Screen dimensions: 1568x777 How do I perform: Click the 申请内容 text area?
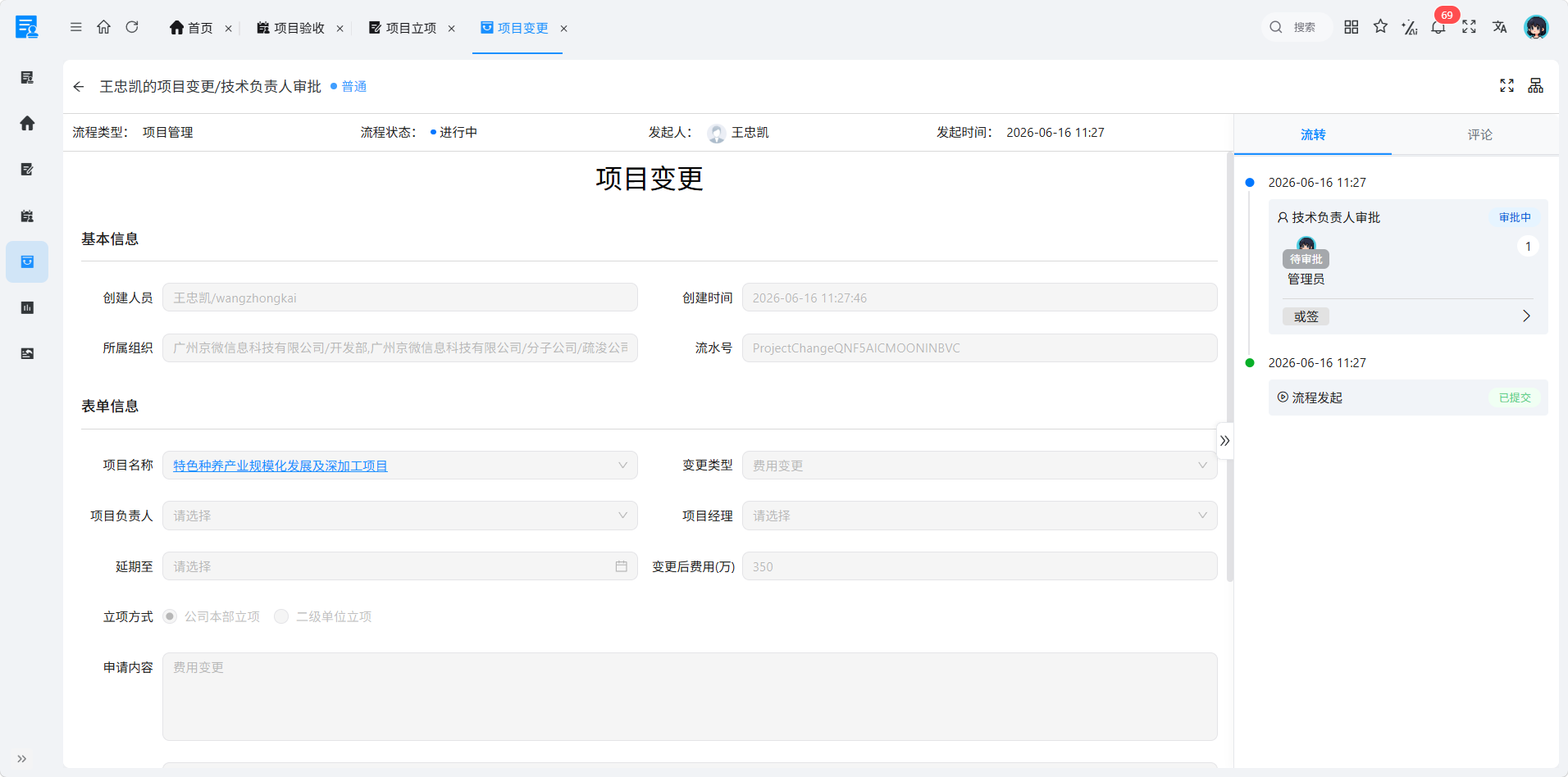point(690,697)
